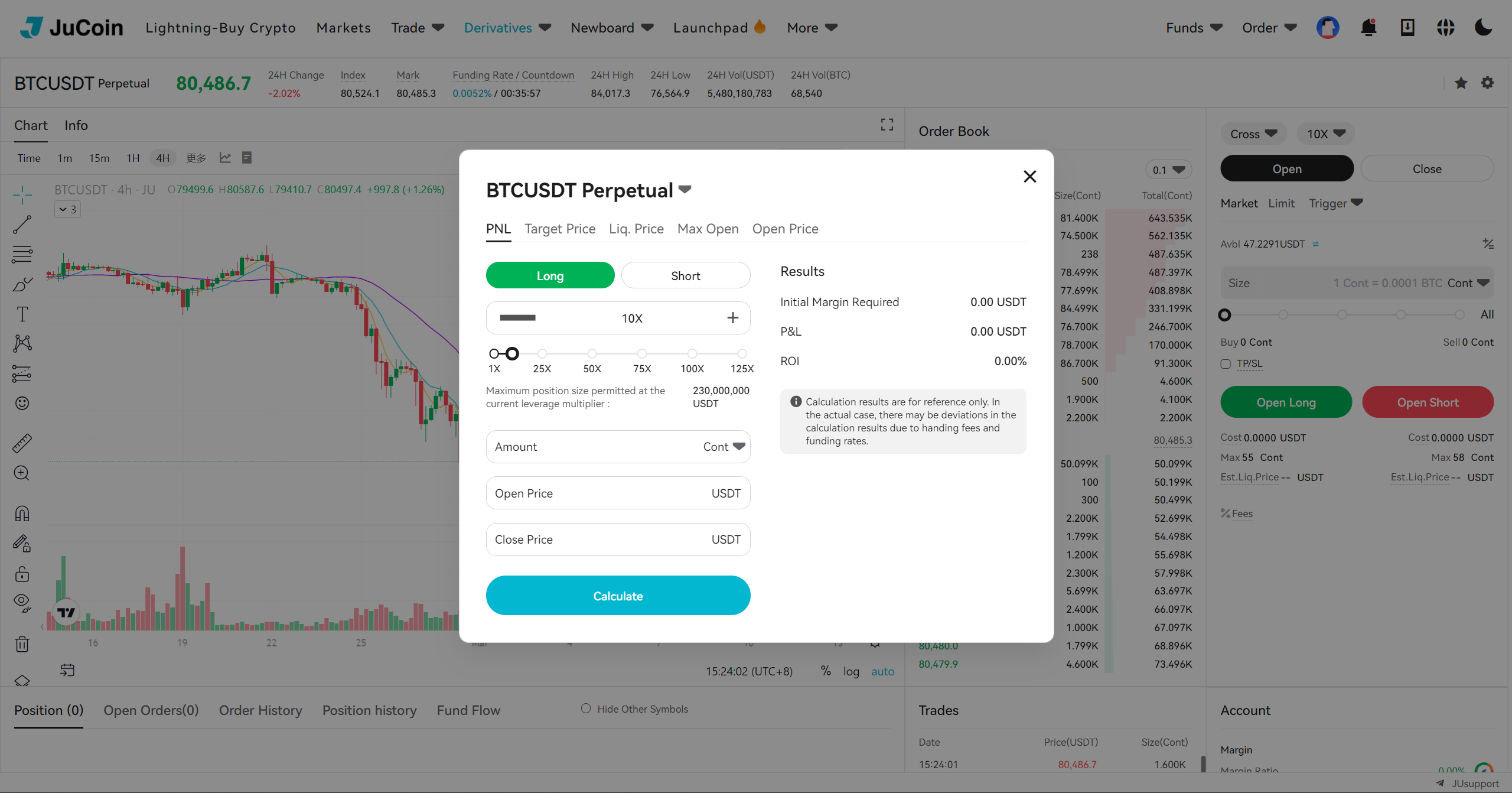Delete drawings with the trash icon
Screen dimensions: 1512x793
click(x=22, y=643)
